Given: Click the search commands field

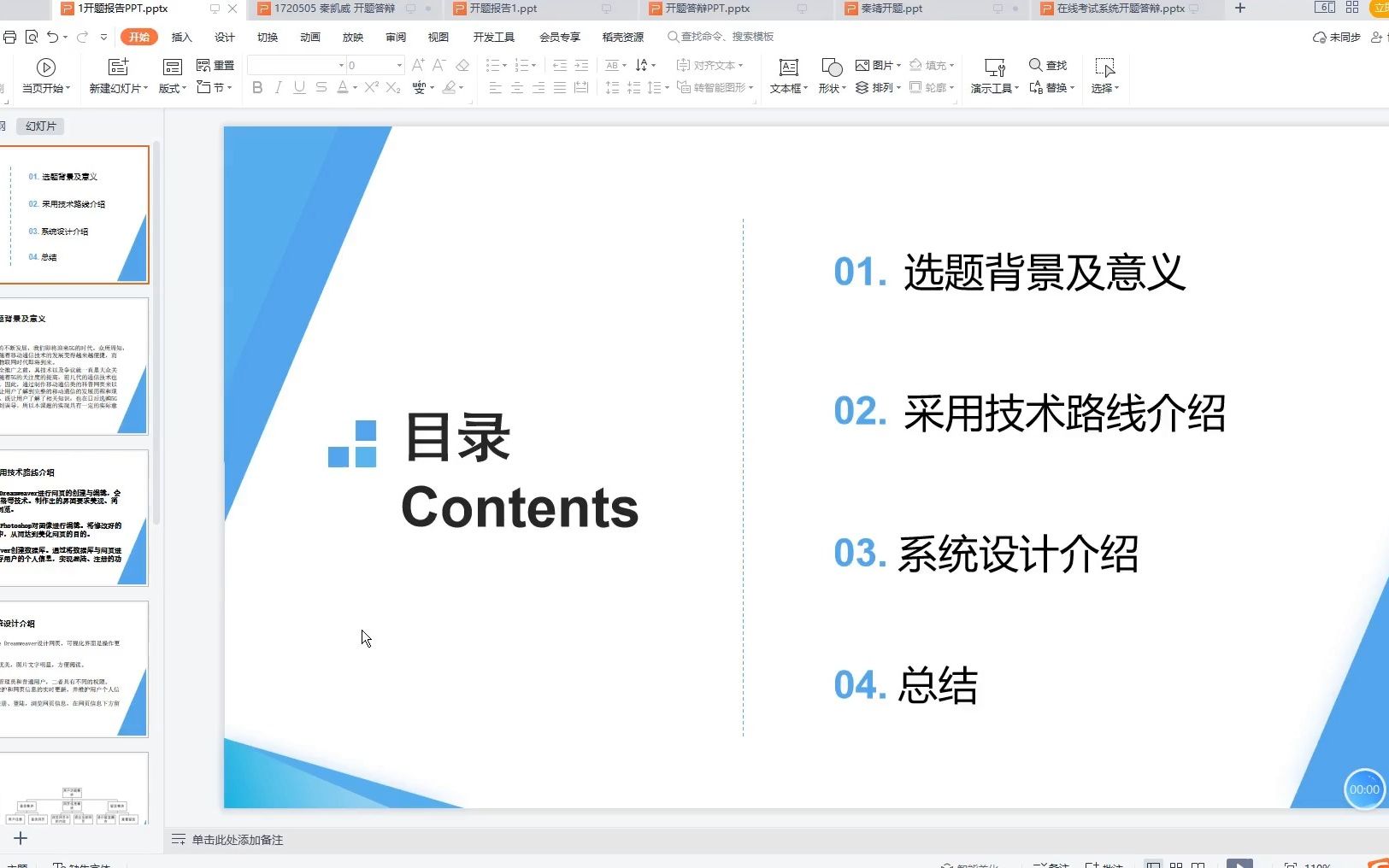Looking at the screenshot, I should point(721,37).
